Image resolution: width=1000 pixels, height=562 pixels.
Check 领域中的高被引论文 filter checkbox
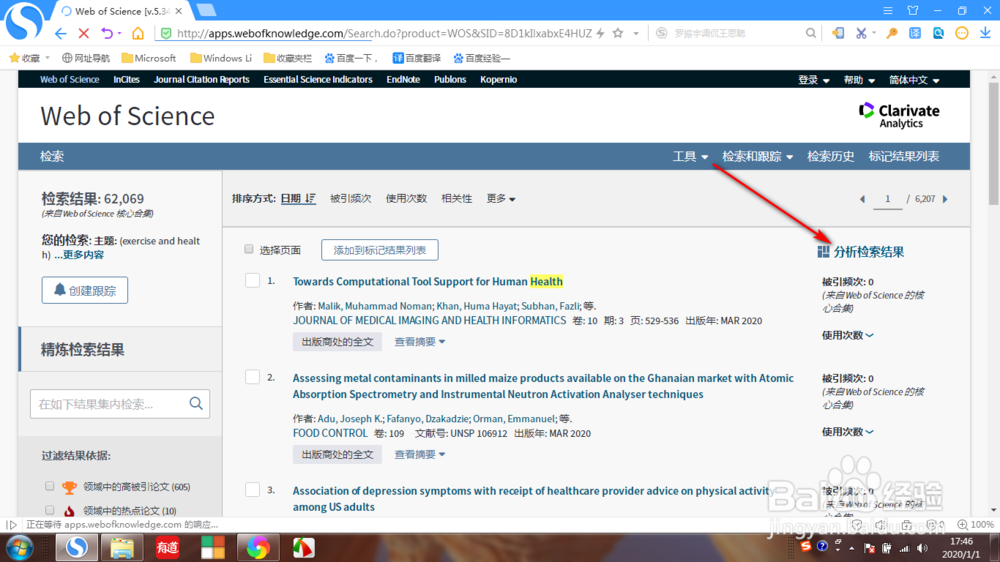coord(50,486)
